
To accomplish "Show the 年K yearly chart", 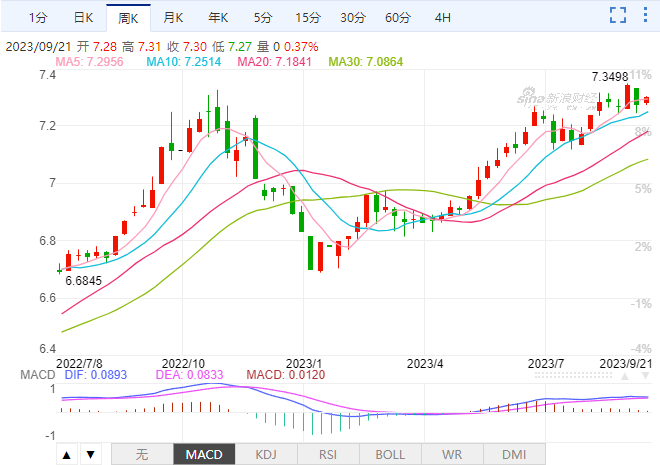I will click(x=218, y=17).
